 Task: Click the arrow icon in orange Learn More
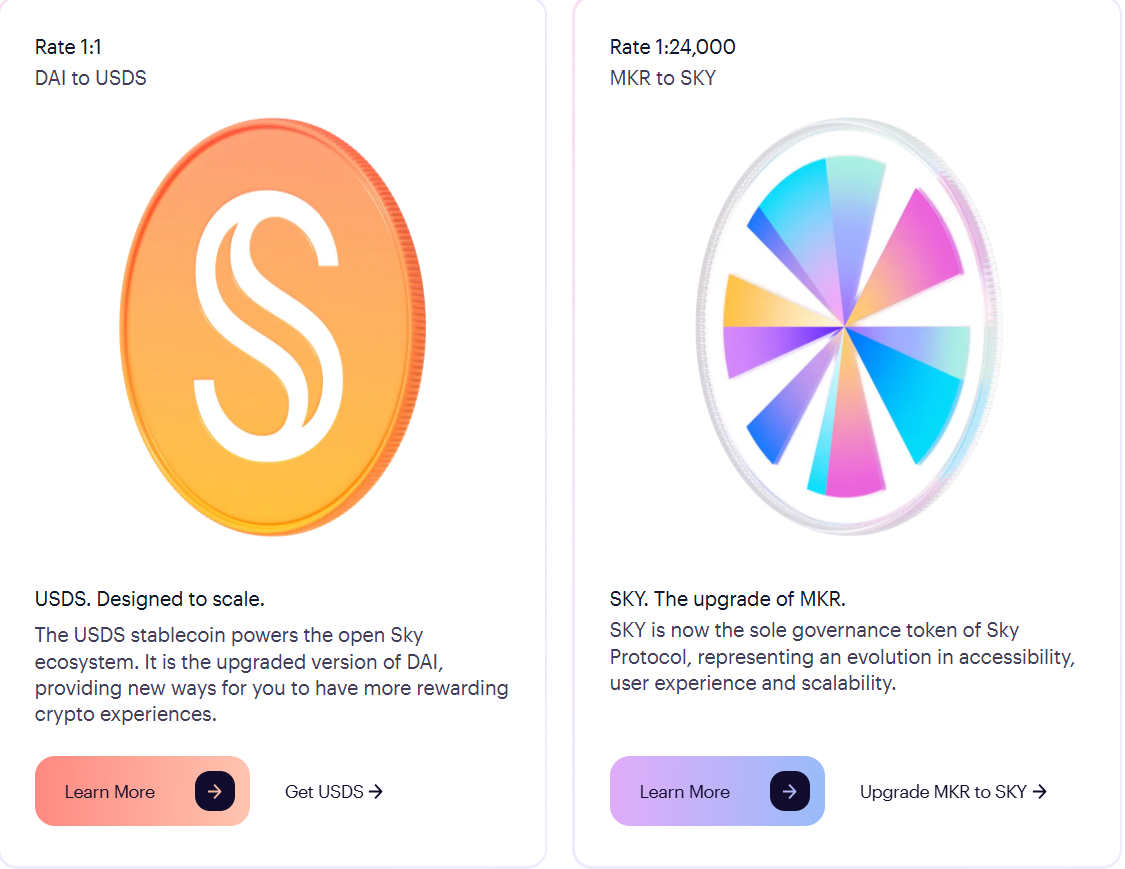pyautogui.click(x=214, y=791)
